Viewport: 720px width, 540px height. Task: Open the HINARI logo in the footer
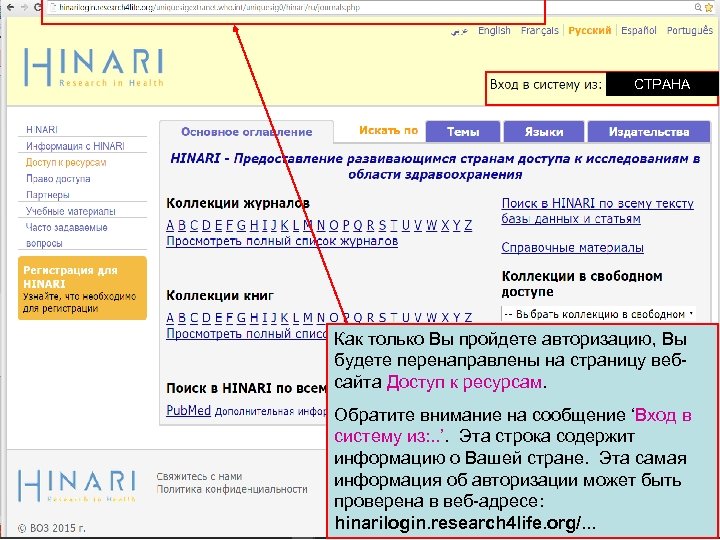tap(77, 485)
